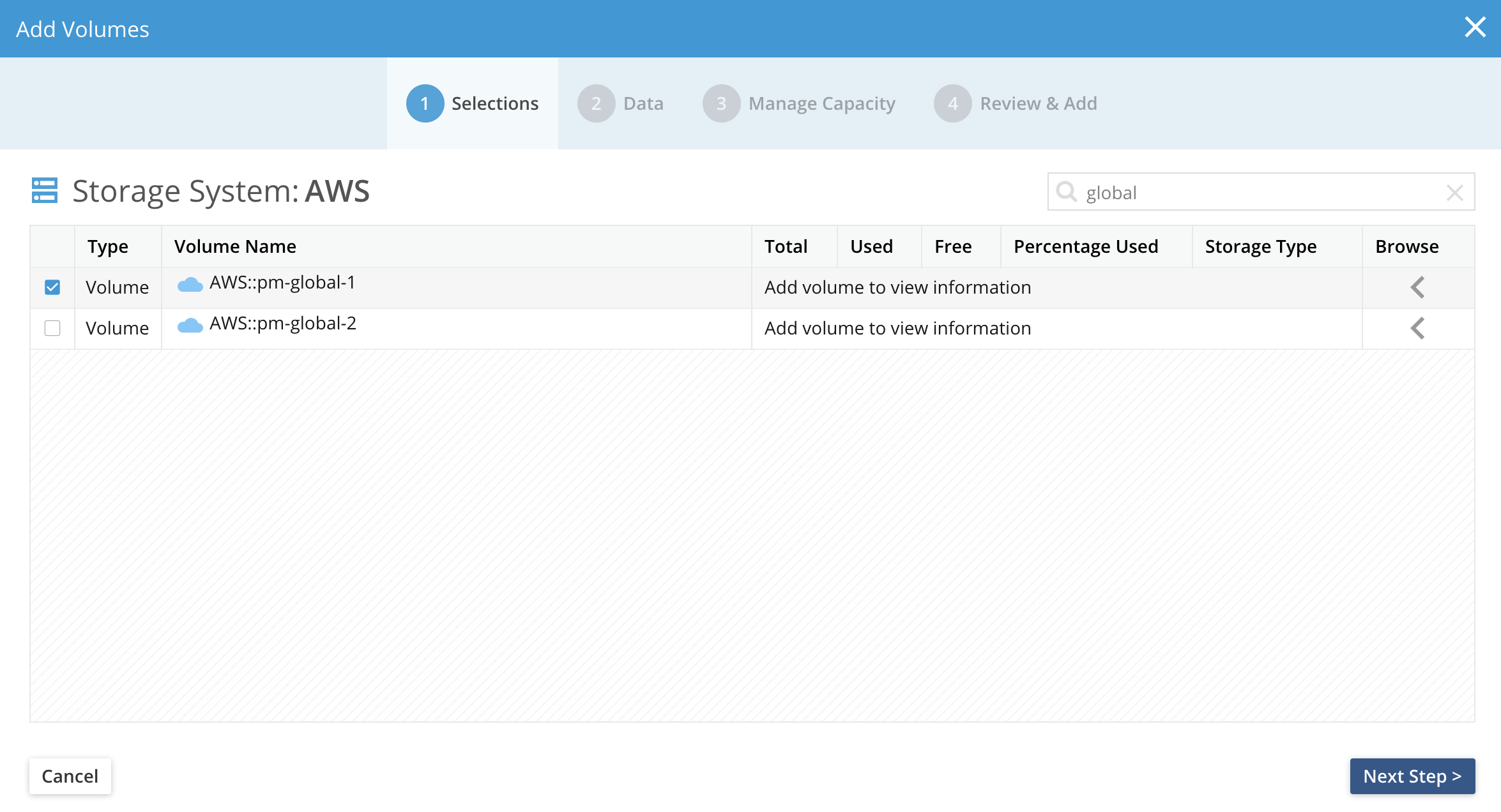Proceed with the Next Step button
1501x812 pixels.
coord(1412,776)
